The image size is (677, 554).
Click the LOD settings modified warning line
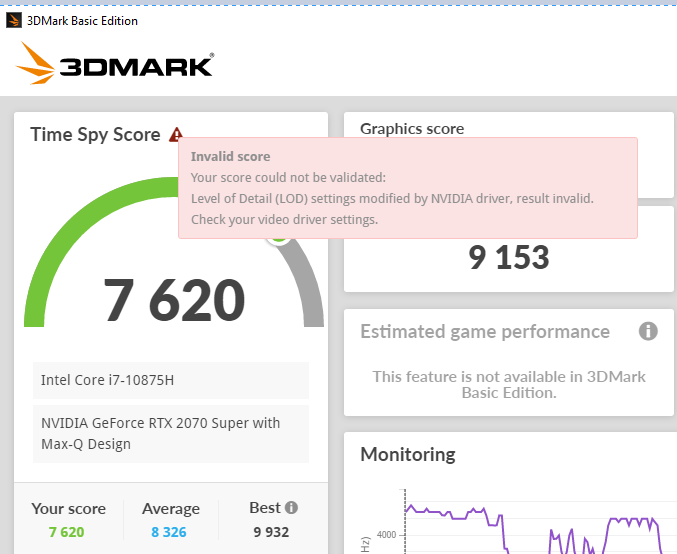392,199
